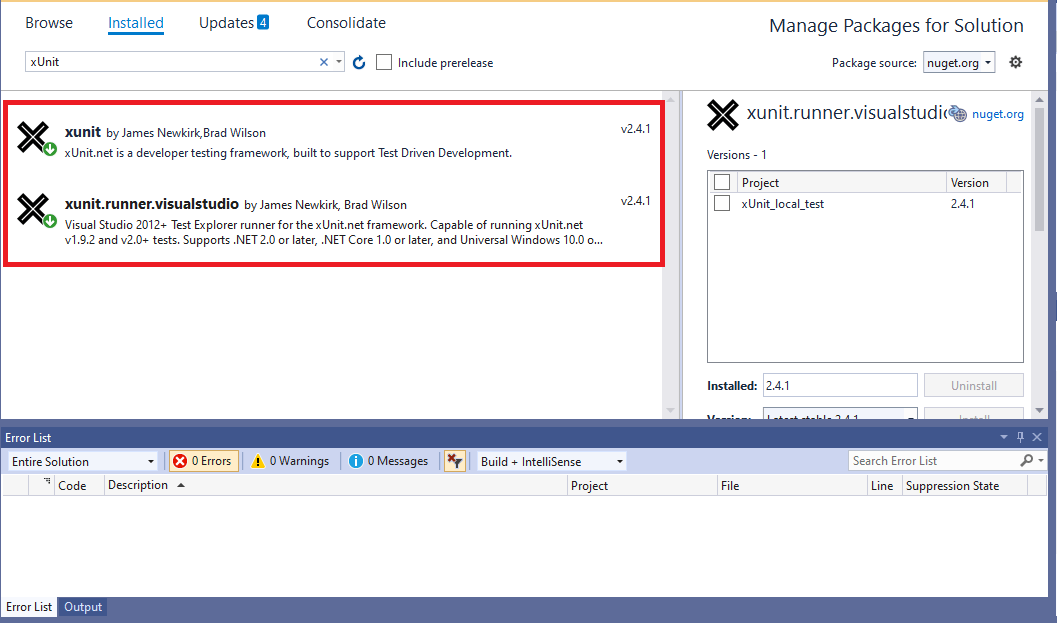
Task: Switch to the Output tab at the bottom
Action: (x=82, y=607)
